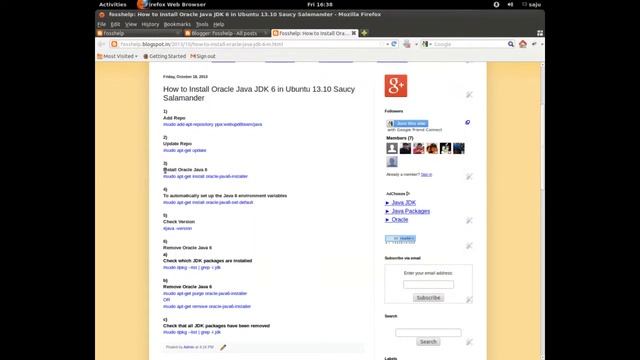Open the AdChoices disclosure icon
The image size is (640, 360).
408,194
